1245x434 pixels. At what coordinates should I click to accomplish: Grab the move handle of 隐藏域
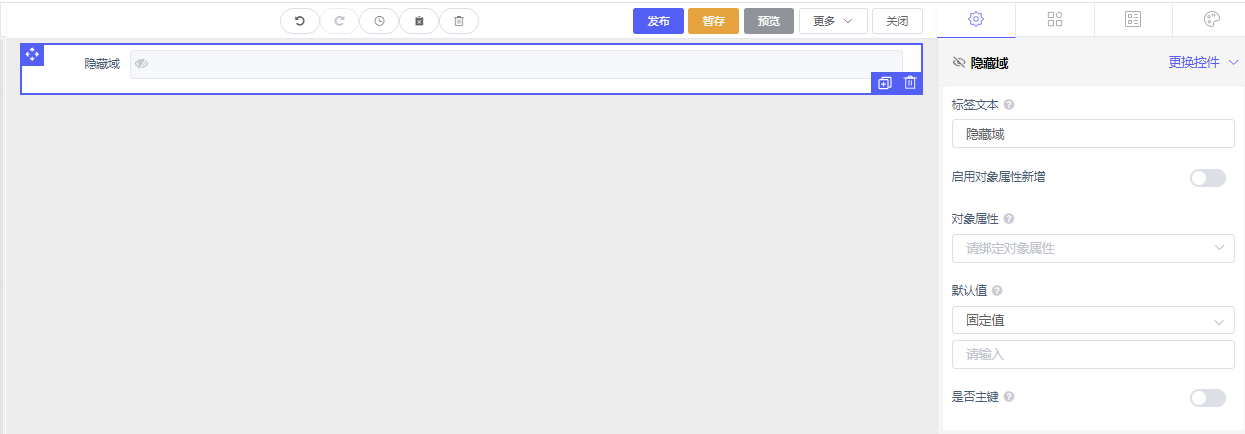click(32, 54)
